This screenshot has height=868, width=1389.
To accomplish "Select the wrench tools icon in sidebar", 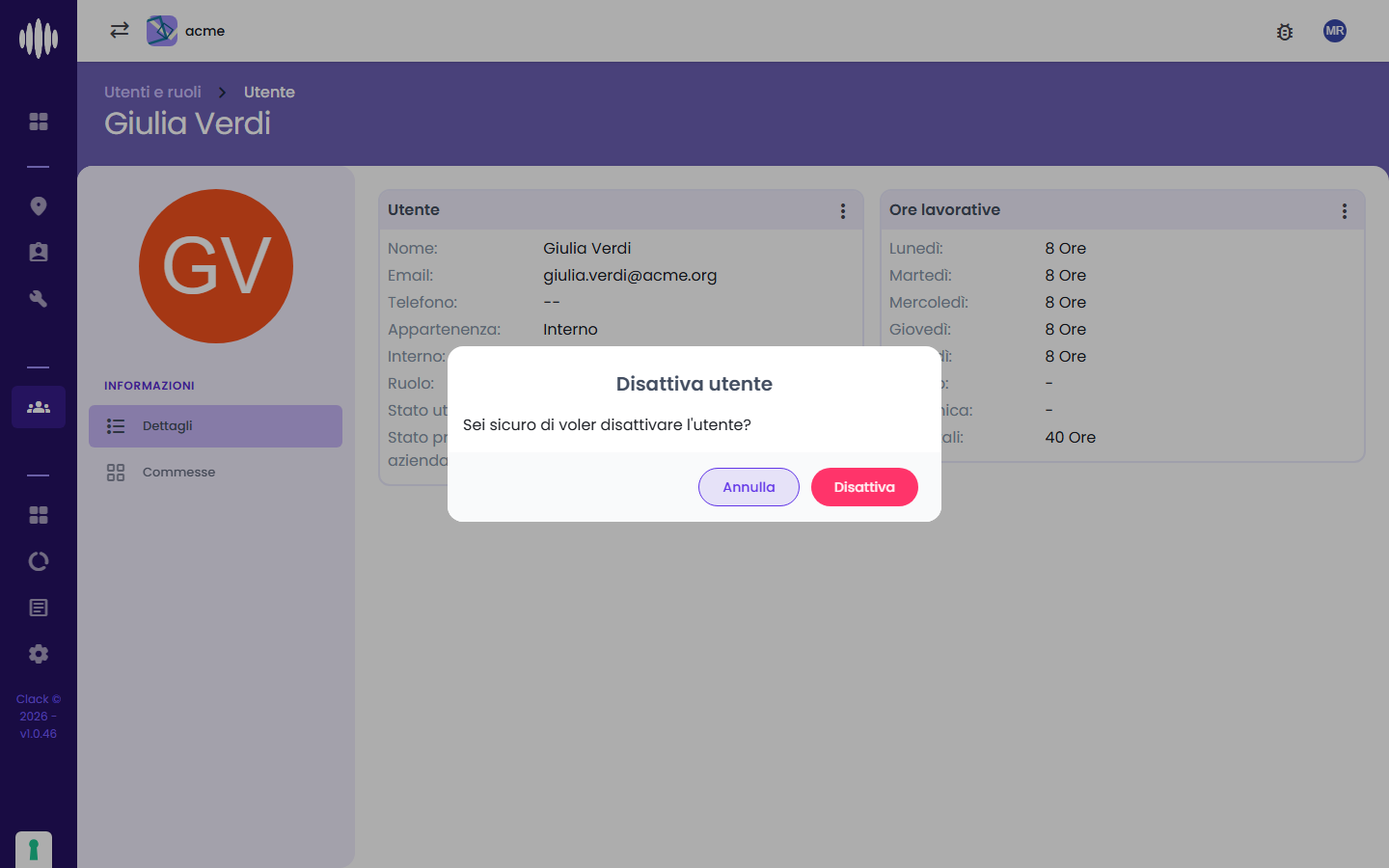I will coord(39,299).
